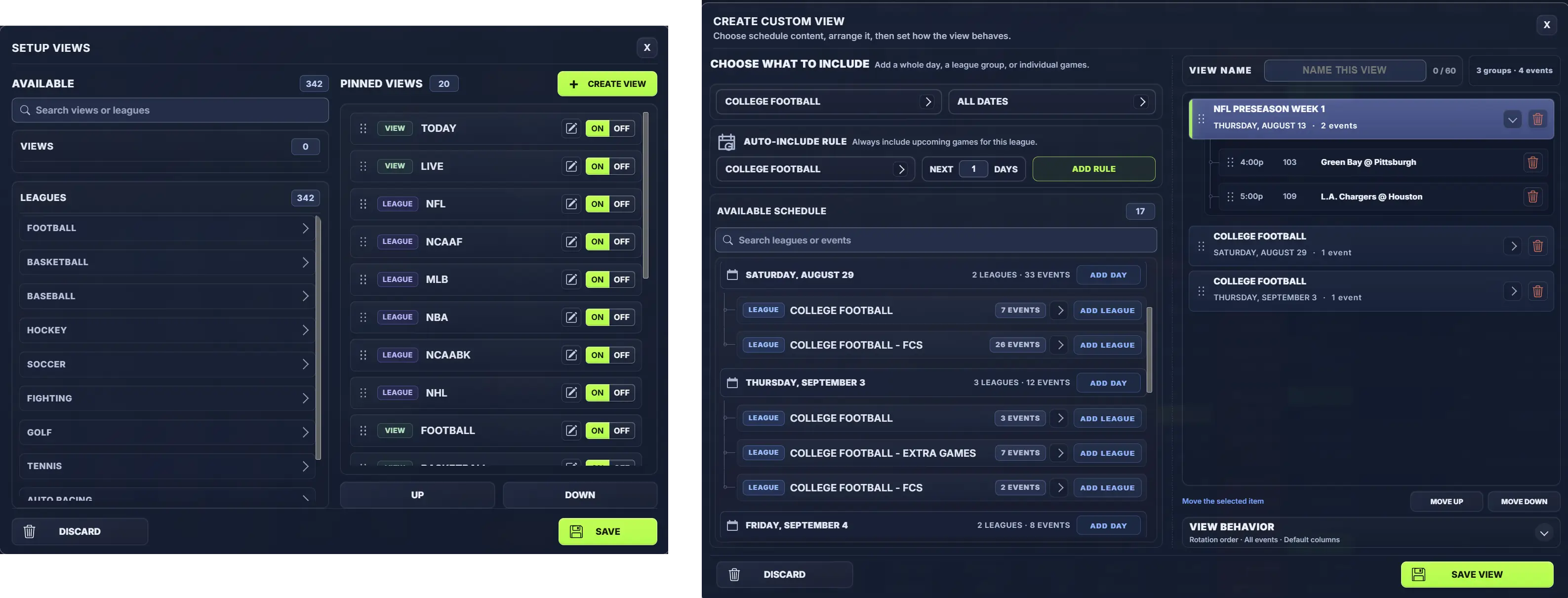Click ADD DAY for Saturday, August 29
The image size is (1568, 598).
(x=1108, y=275)
